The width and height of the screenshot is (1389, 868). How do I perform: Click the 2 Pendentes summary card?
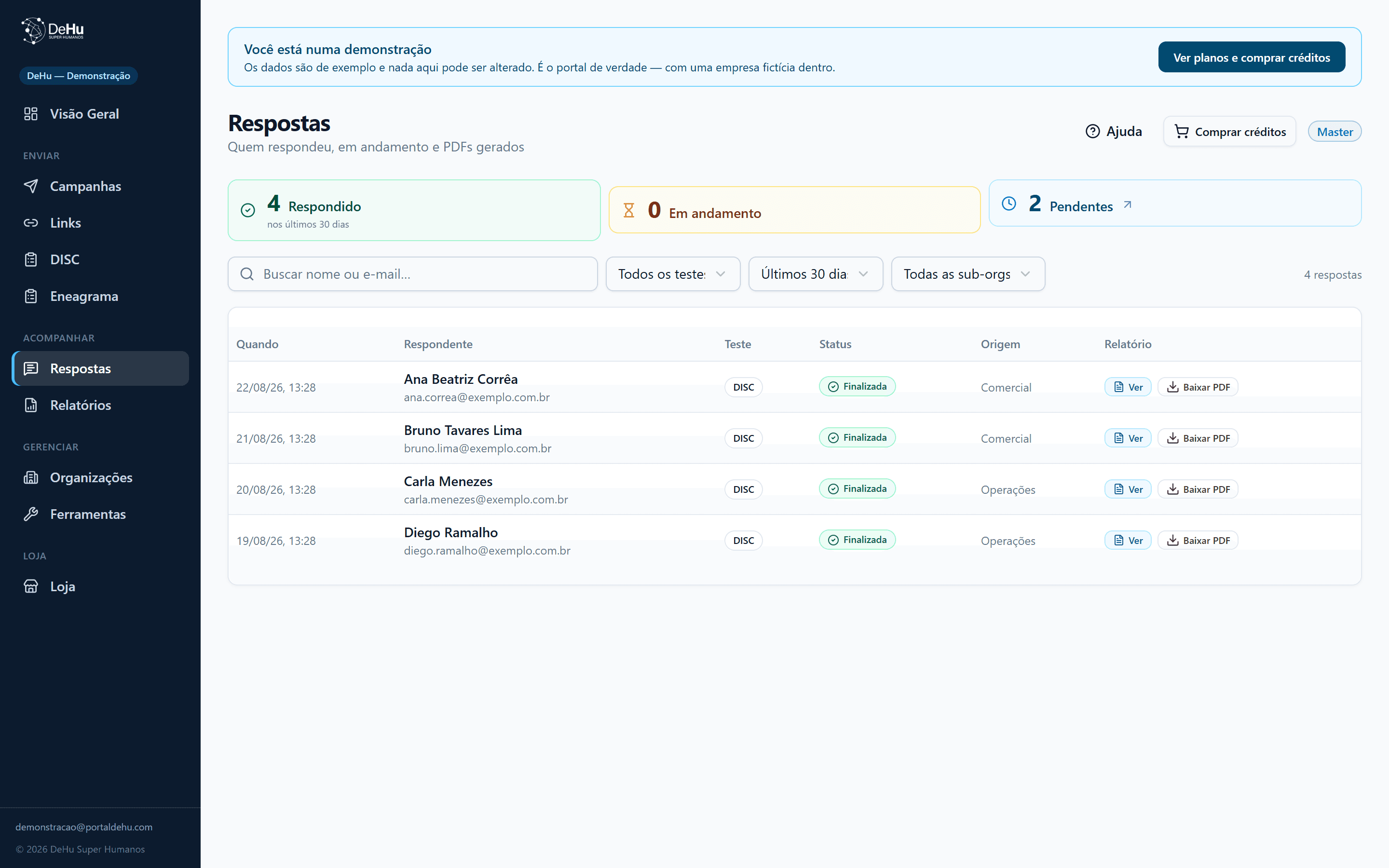point(1175,203)
